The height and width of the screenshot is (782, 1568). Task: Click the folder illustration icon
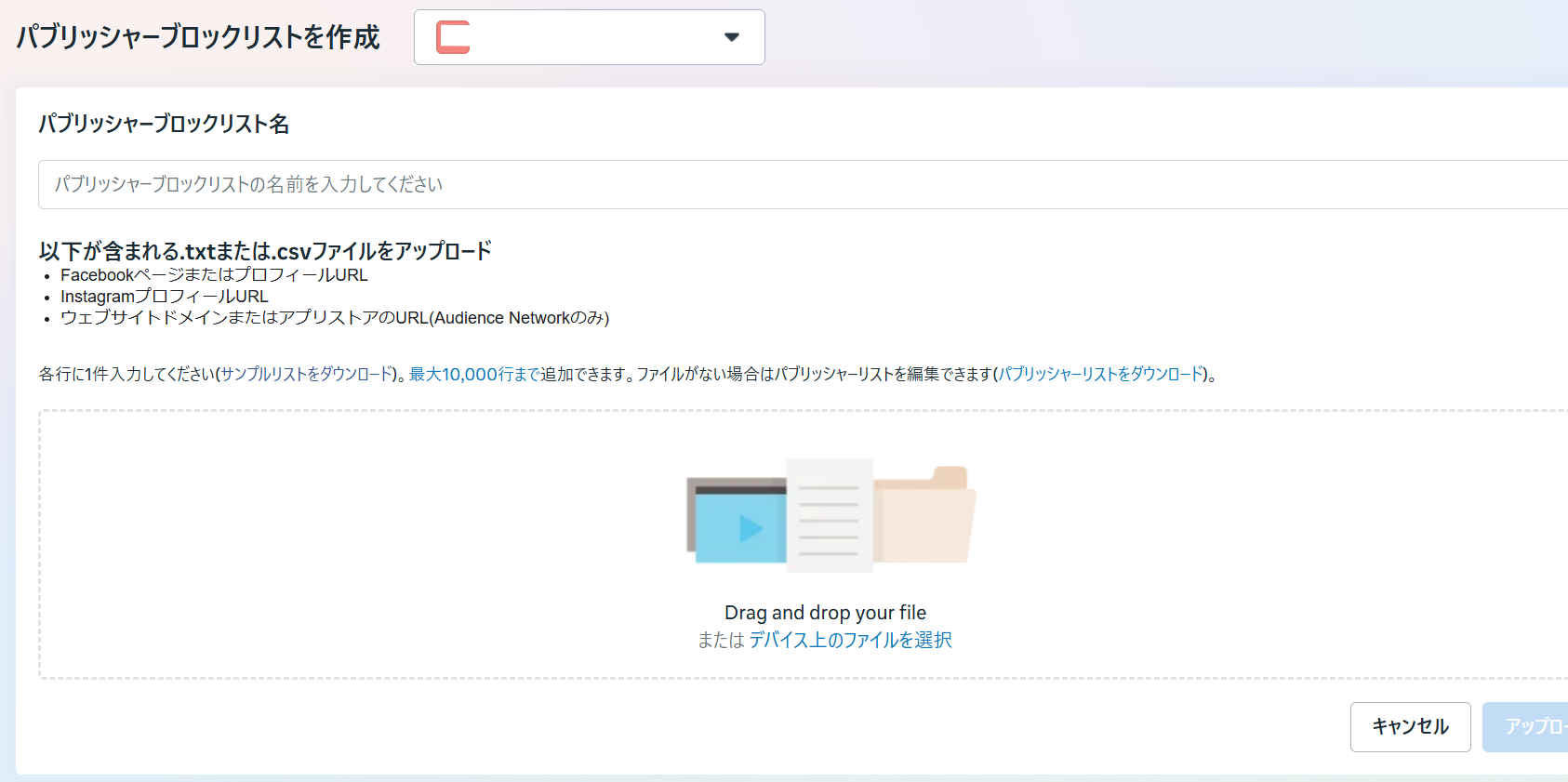(924, 516)
